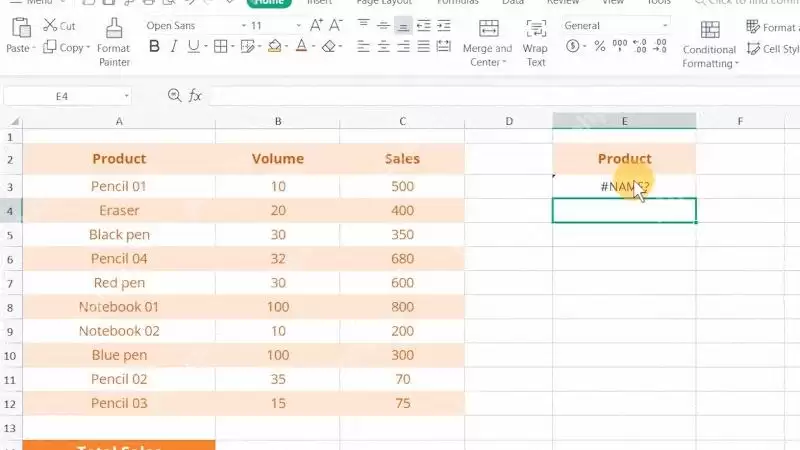The height and width of the screenshot is (450, 800).
Task: Select the Product header in column E
Action: coord(624,159)
